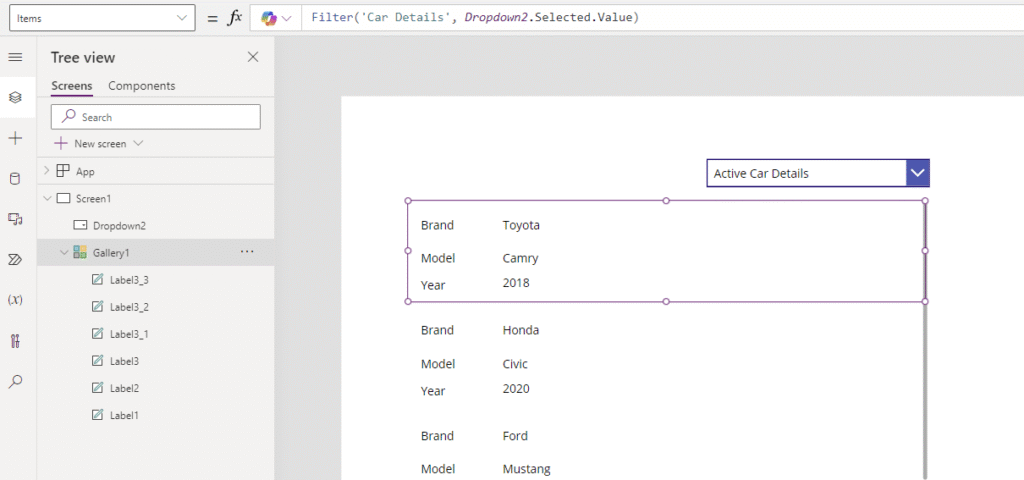Open the Data cylinder icon
The height and width of the screenshot is (480, 1024).
click(x=15, y=178)
